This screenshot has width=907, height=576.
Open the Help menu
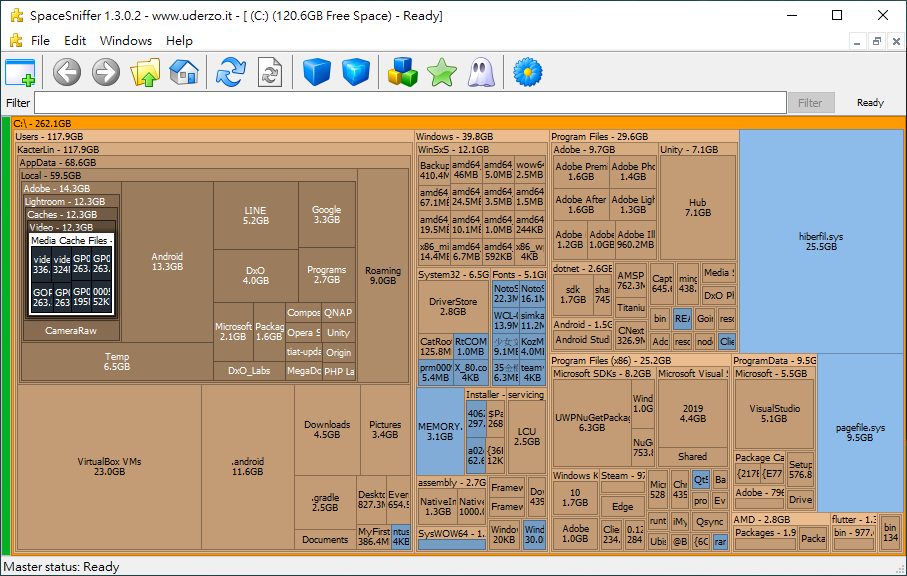coord(180,41)
